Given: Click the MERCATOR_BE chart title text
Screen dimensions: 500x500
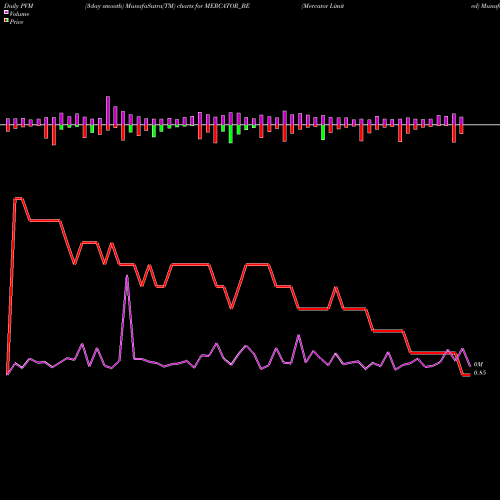Looking at the screenshot, I should [167, 6].
